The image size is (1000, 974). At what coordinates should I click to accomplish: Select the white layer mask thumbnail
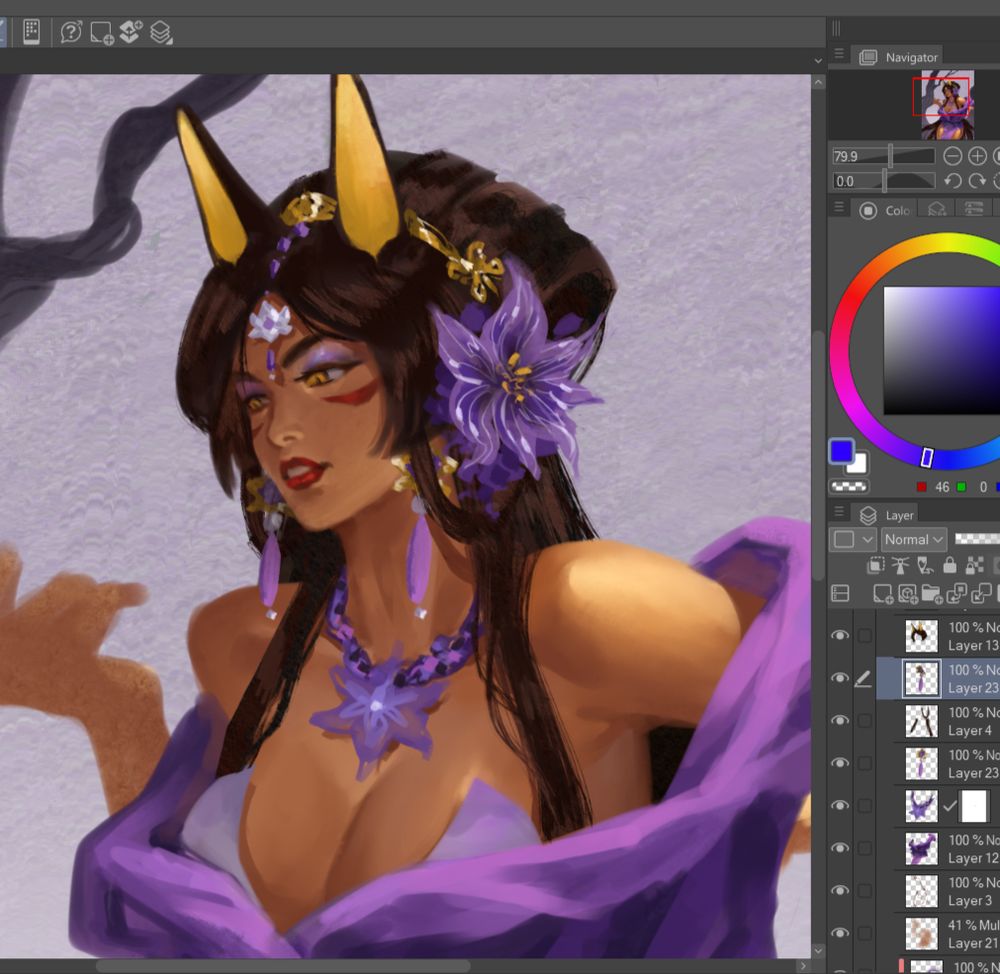click(974, 806)
